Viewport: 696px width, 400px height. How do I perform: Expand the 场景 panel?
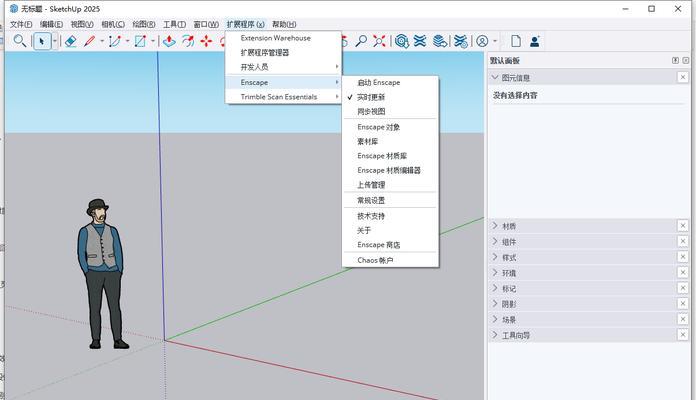[x=494, y=319]
